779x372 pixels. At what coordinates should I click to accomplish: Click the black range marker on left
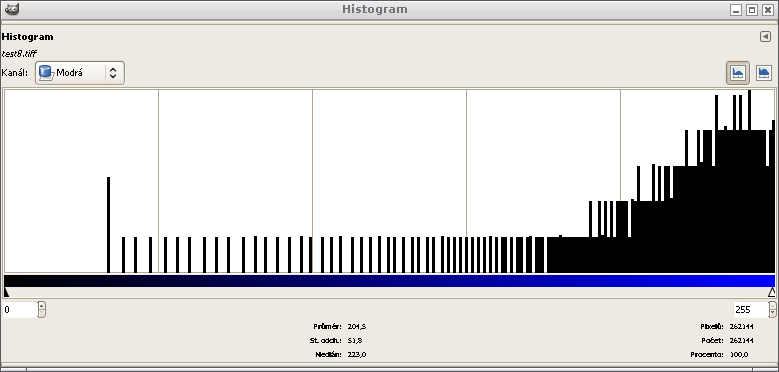click(6, 292)
